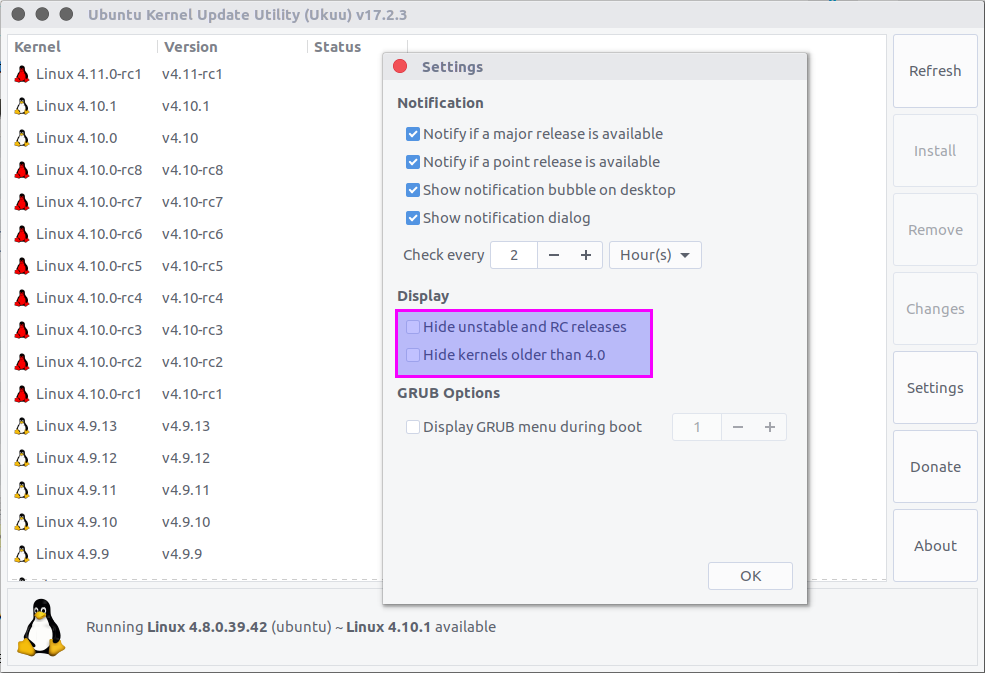Select the Linux 4.9.13 row text
This screenshot has height=673, width=985.
click(77, 427)
